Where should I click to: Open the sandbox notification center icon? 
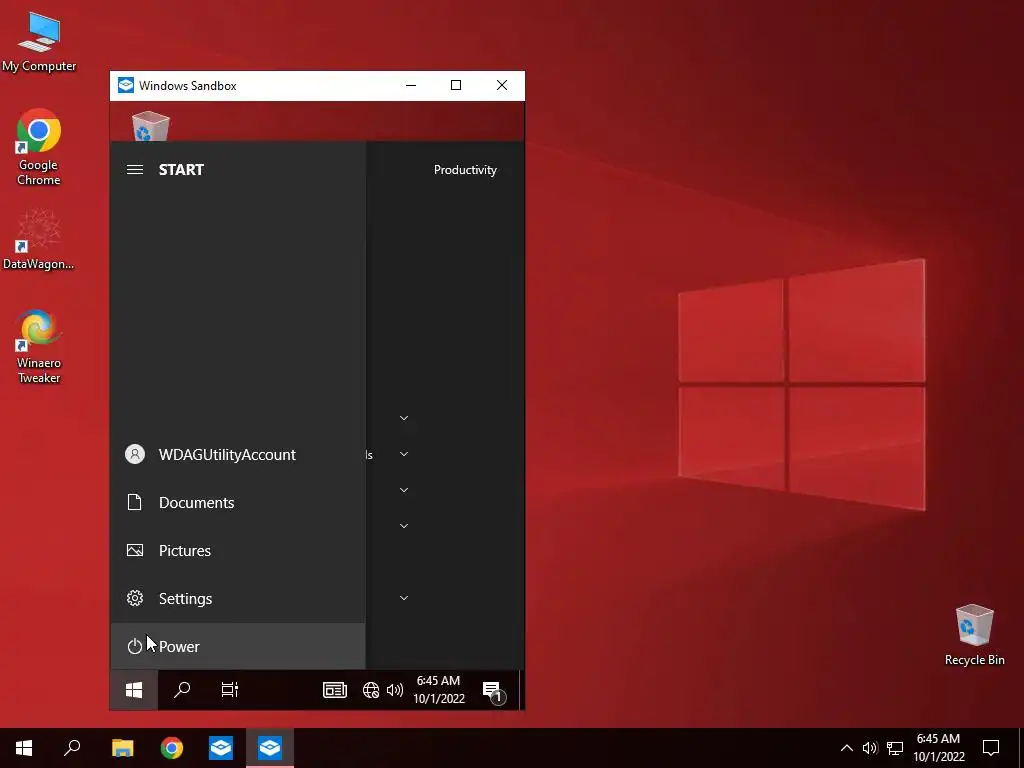493,690
